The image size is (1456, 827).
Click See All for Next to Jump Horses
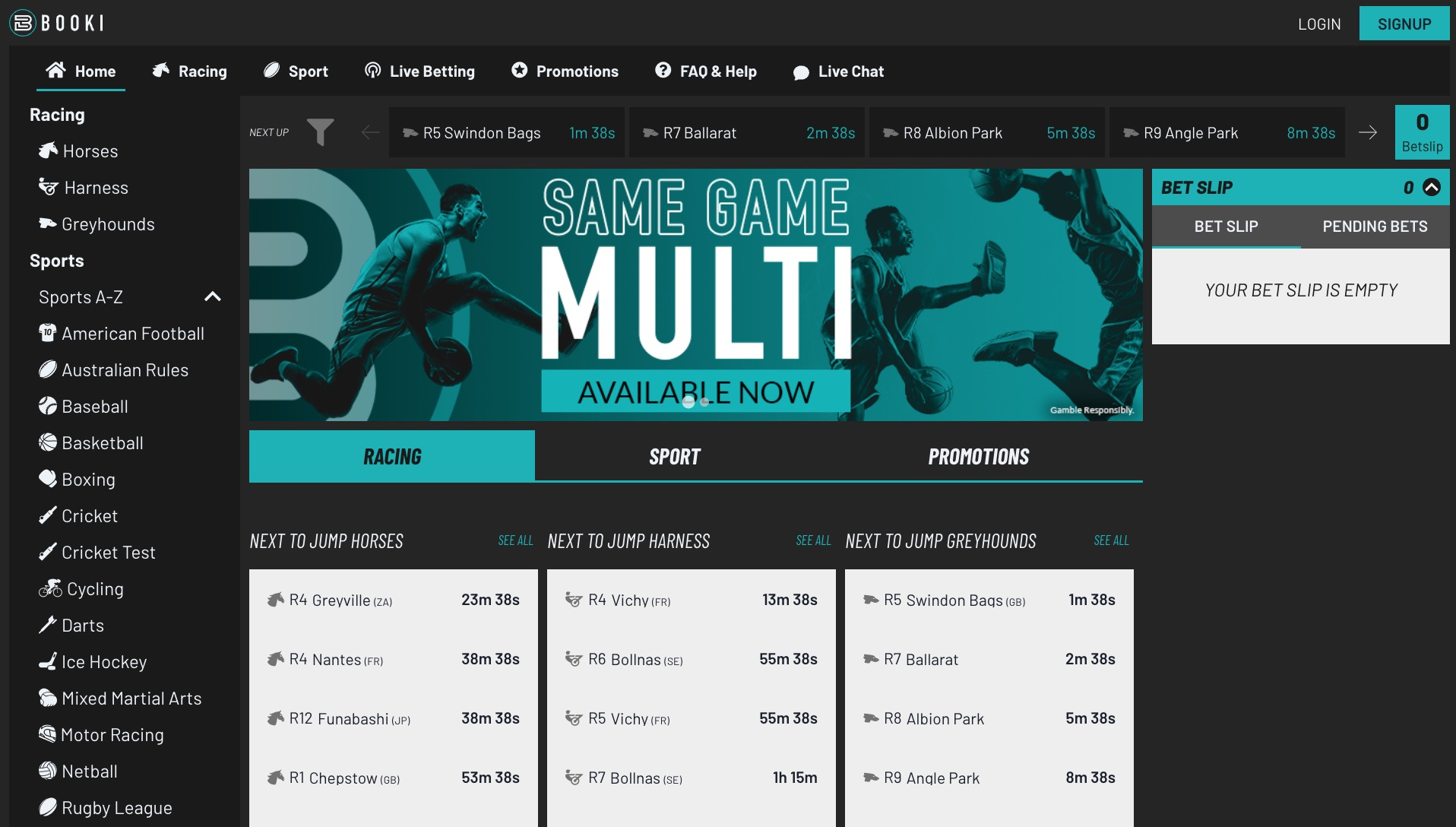515,540
